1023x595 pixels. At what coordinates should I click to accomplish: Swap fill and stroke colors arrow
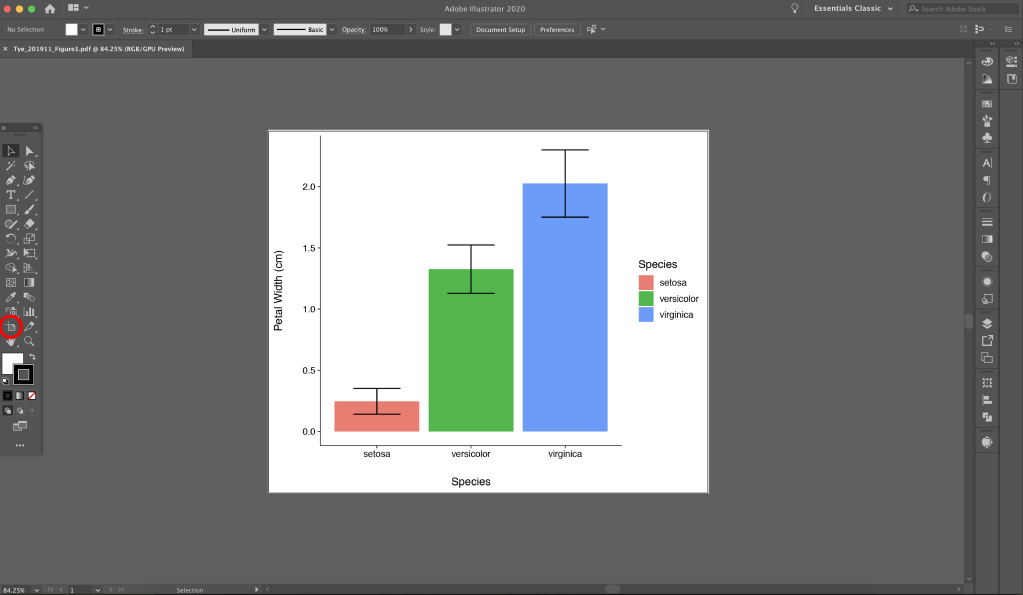point(32,357)
